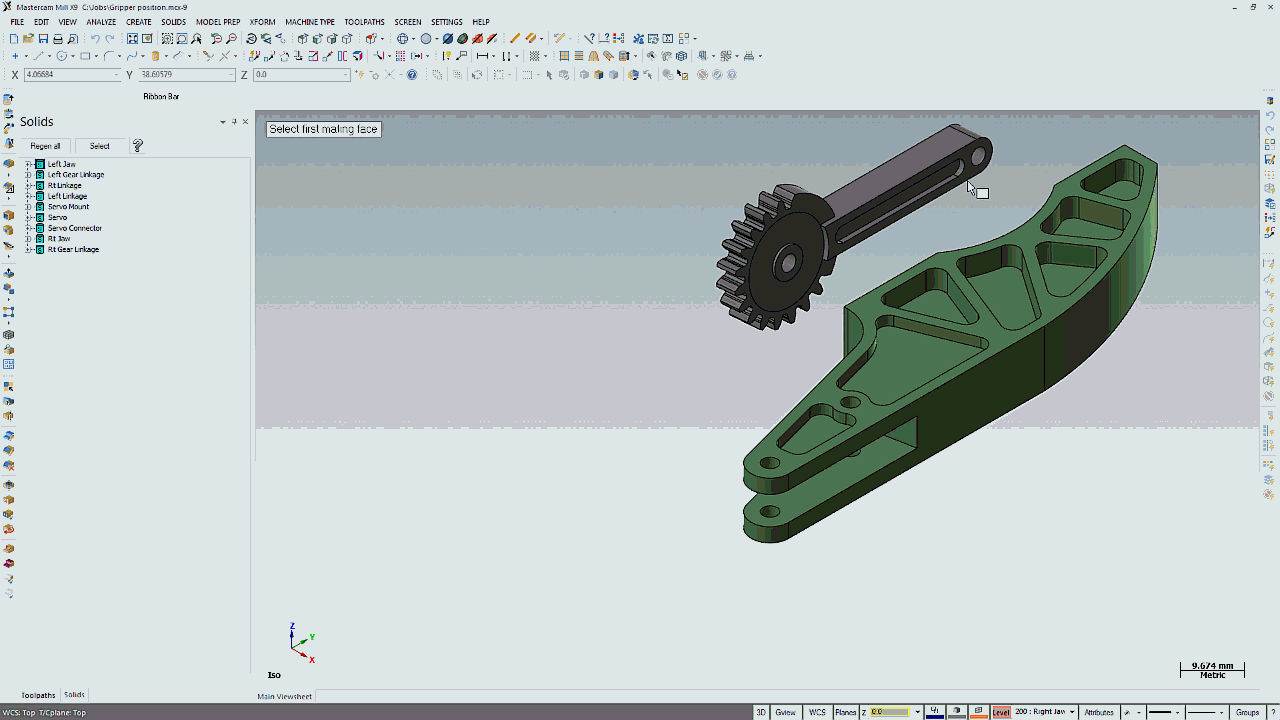This screenshot has height=720, width=1280.
Task: Click the Z depth input field in status bar
Action: [890, 712]
